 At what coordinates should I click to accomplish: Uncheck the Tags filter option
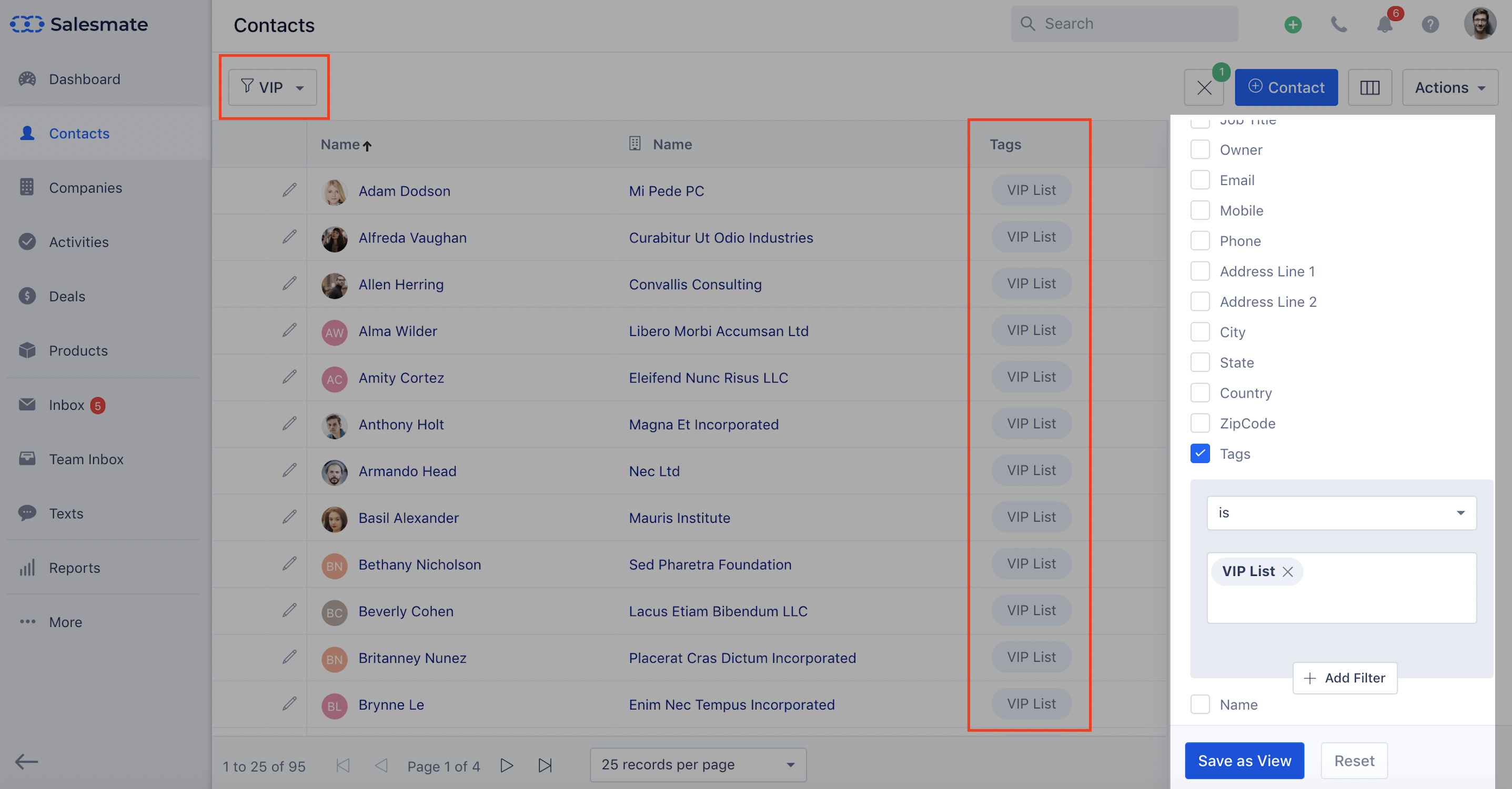[1200, 454]
